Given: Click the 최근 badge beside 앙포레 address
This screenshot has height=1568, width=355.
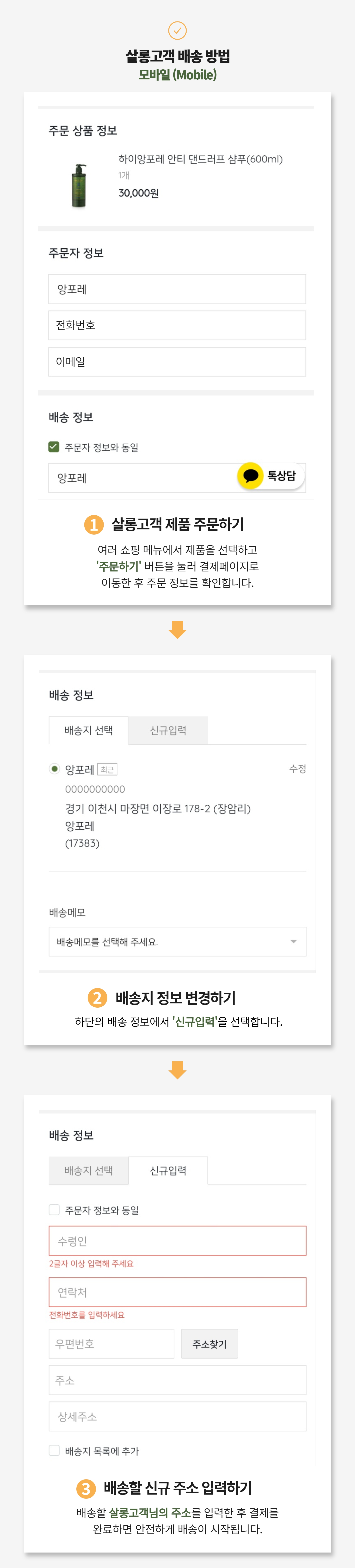Looking at the screenshot, I should [x=107, y=769].
